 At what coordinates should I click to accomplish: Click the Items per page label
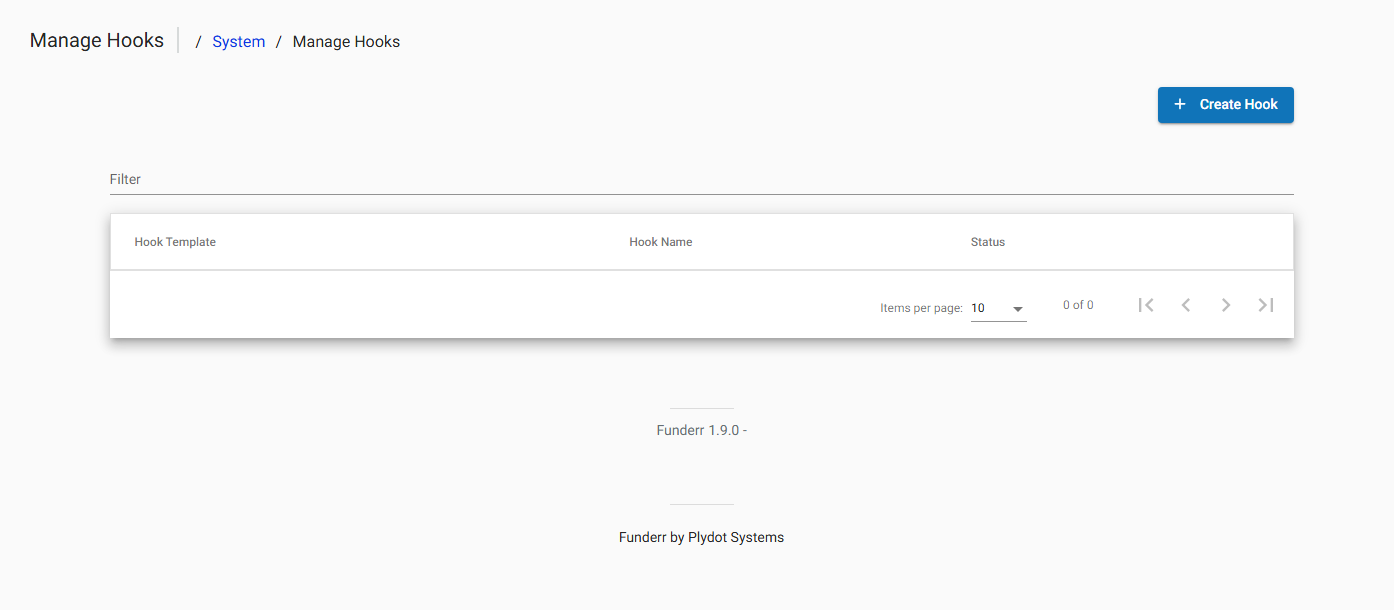click(x=920, y=308)
